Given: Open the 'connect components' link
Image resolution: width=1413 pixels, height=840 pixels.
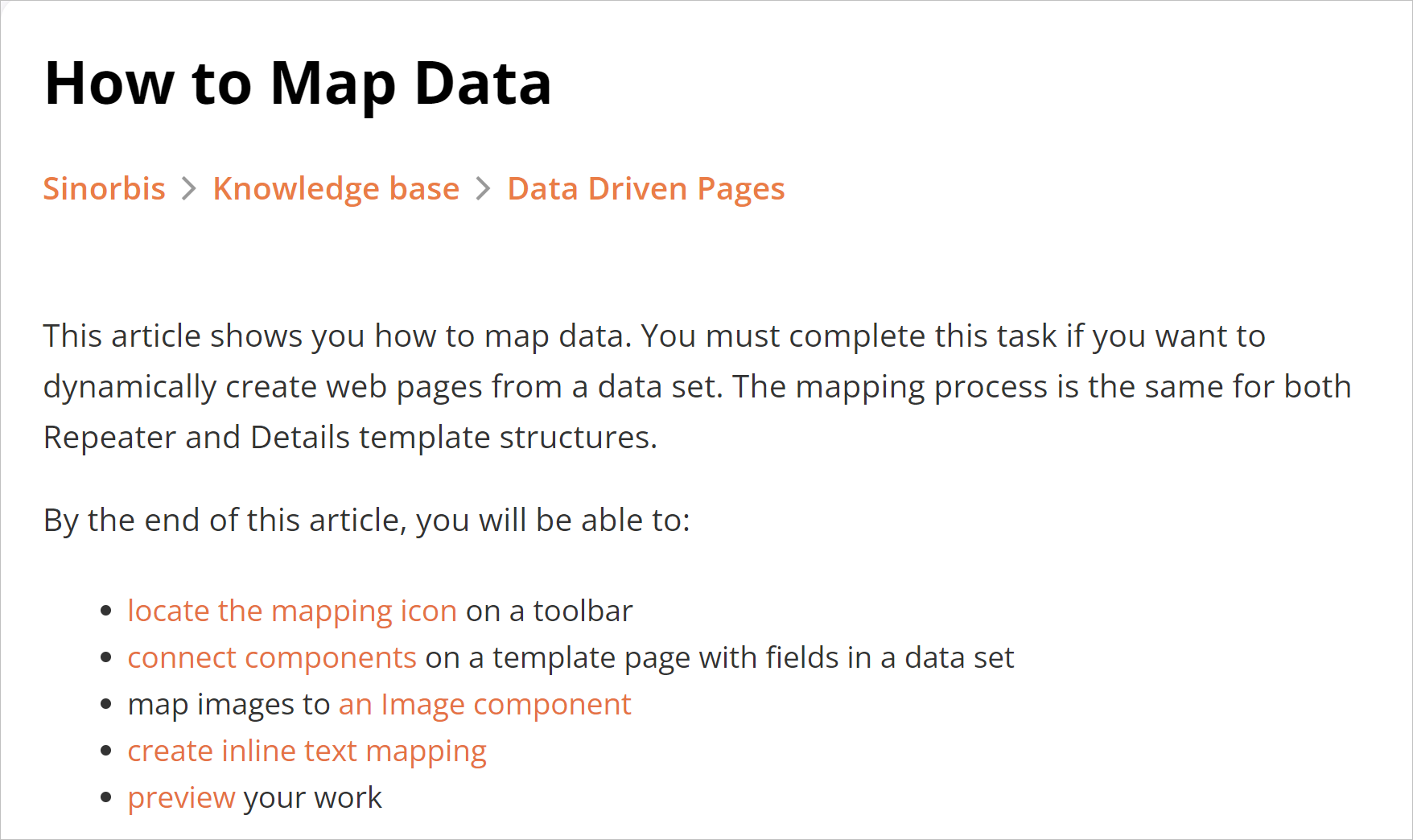Looking at the screenshot, I should tap(272, 658).
